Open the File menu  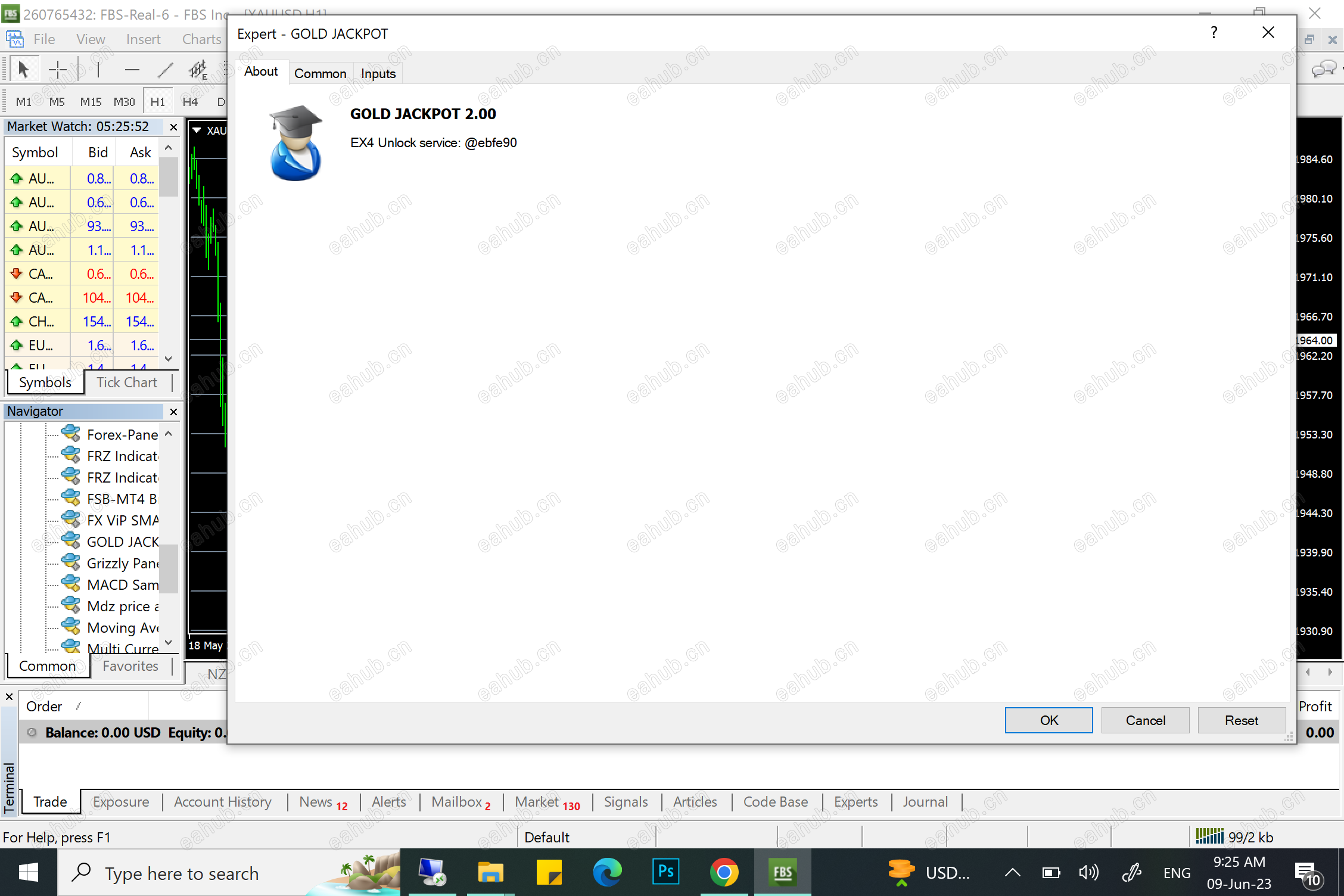click(44, 39)
